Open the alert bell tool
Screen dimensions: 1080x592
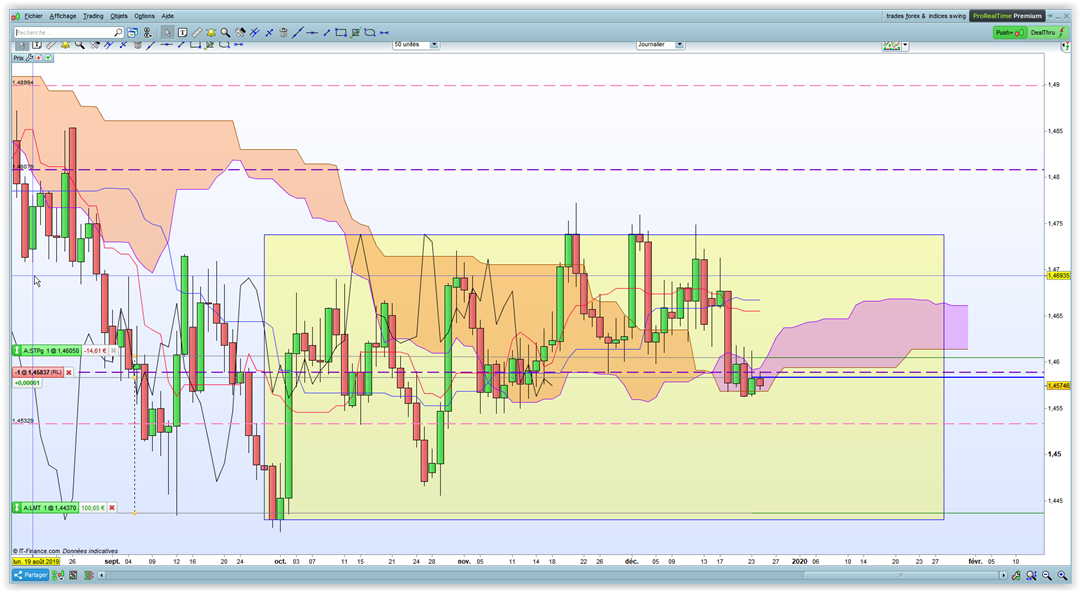pyautogui.click(x=211, y=32)
